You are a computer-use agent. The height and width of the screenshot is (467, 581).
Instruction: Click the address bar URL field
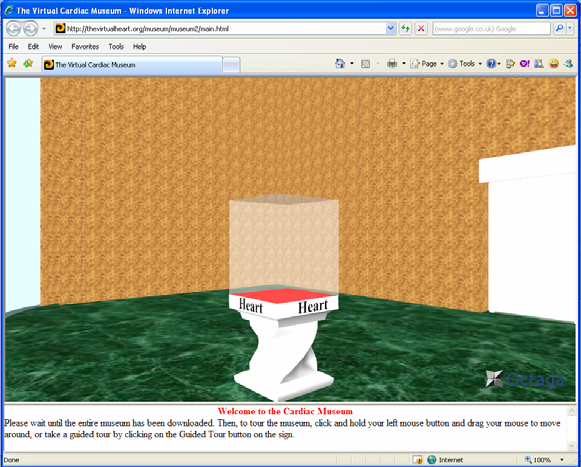coord(220,29)
